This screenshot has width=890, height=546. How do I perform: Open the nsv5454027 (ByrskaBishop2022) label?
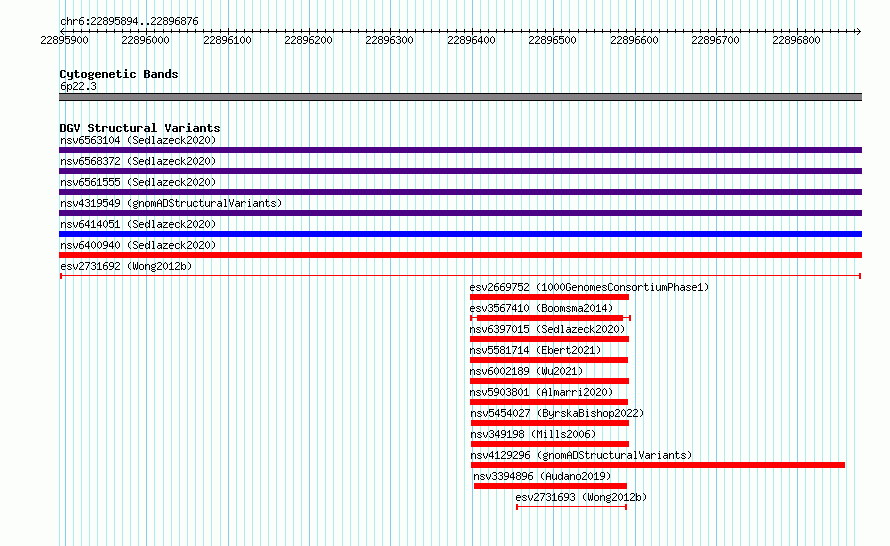coord(557,413)
